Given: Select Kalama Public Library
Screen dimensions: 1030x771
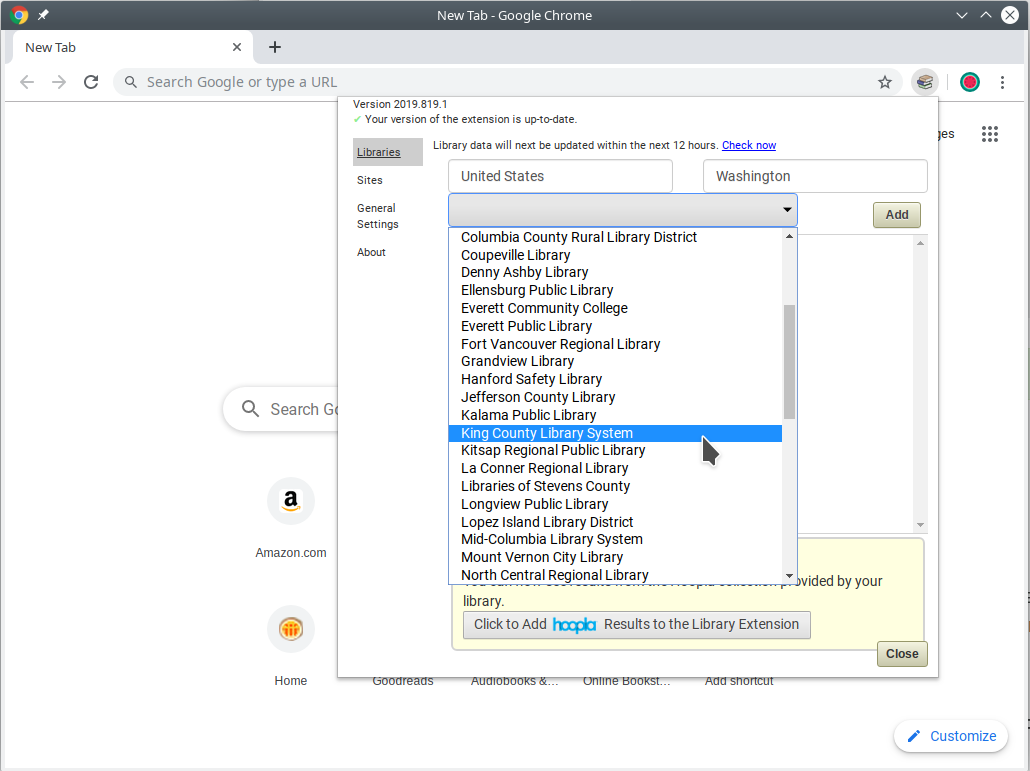Looking at the screenshot, I should pyautogui.click(x=616, y=415).
